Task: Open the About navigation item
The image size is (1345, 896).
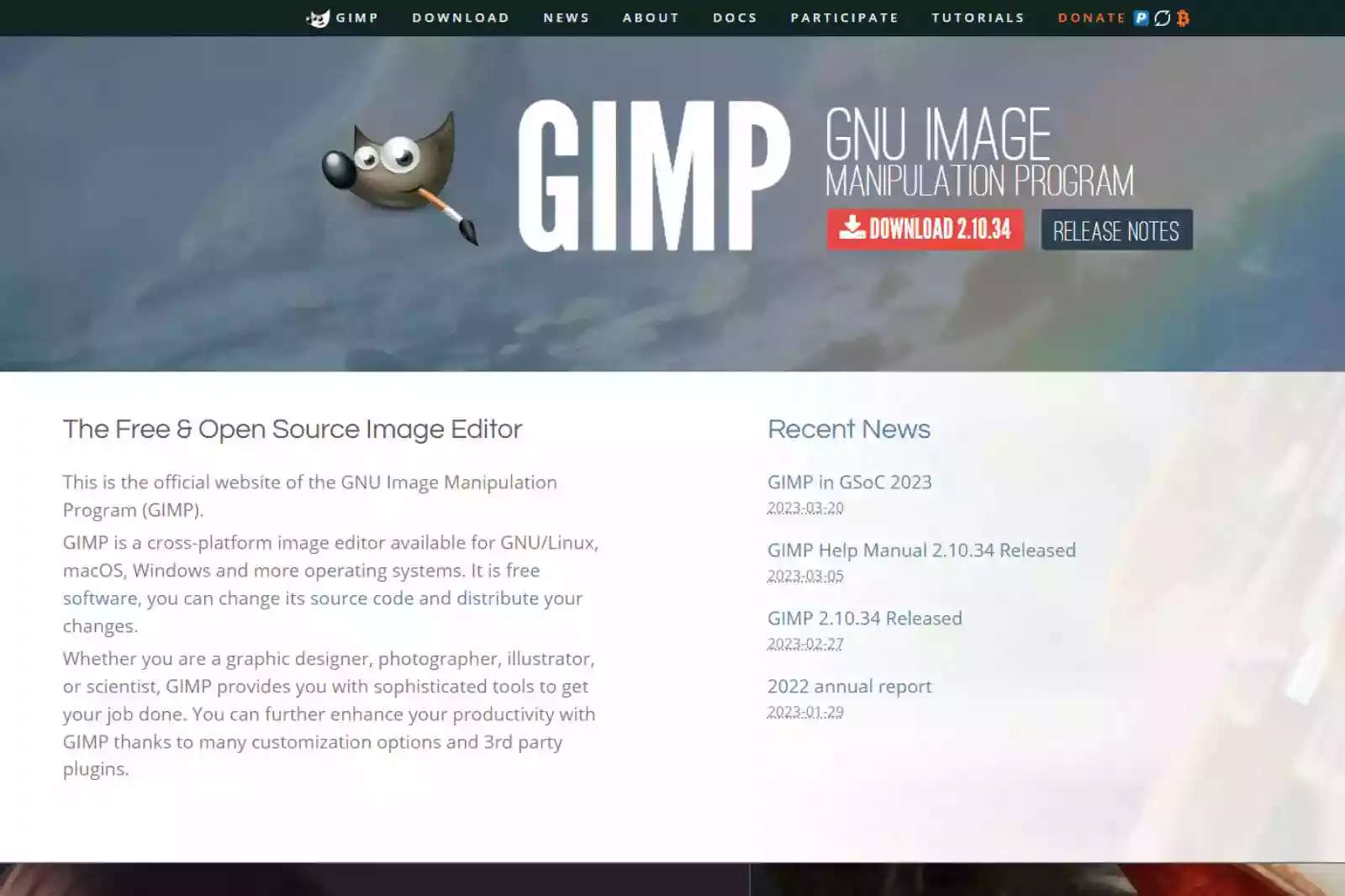Action: click(x=651, y=18)
